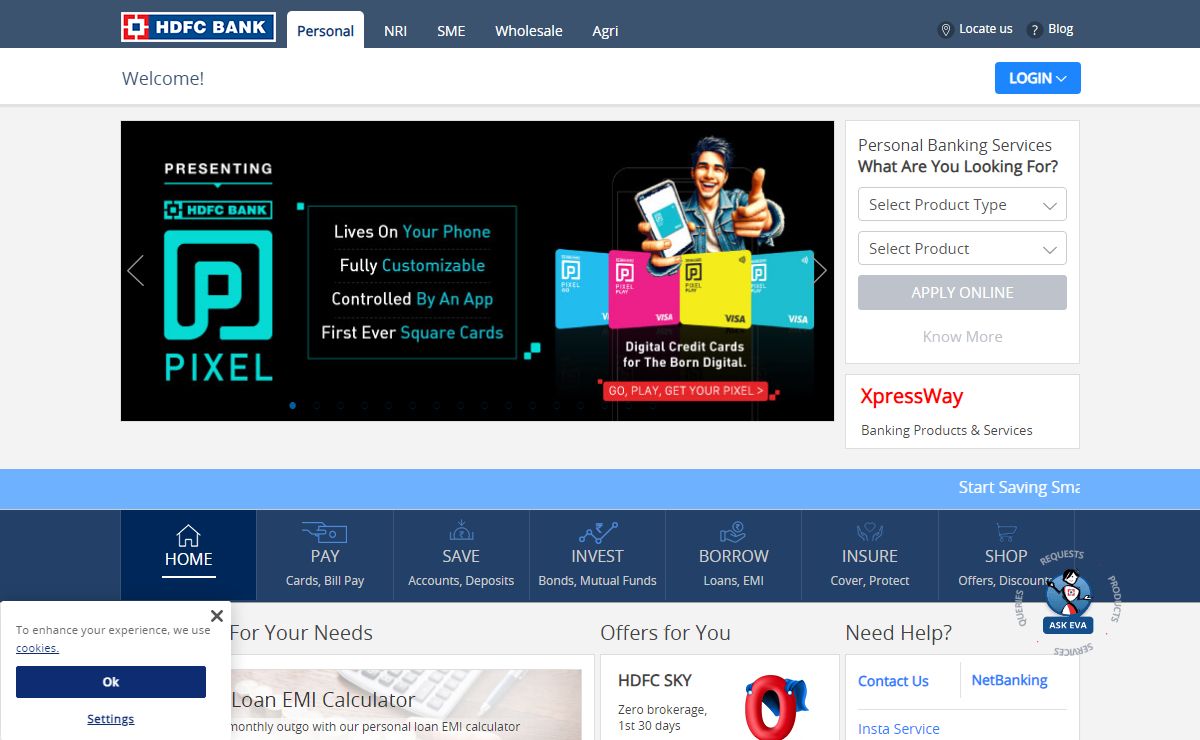Click the Know More link
1200x740 pixels.
[x=962, y=337]
